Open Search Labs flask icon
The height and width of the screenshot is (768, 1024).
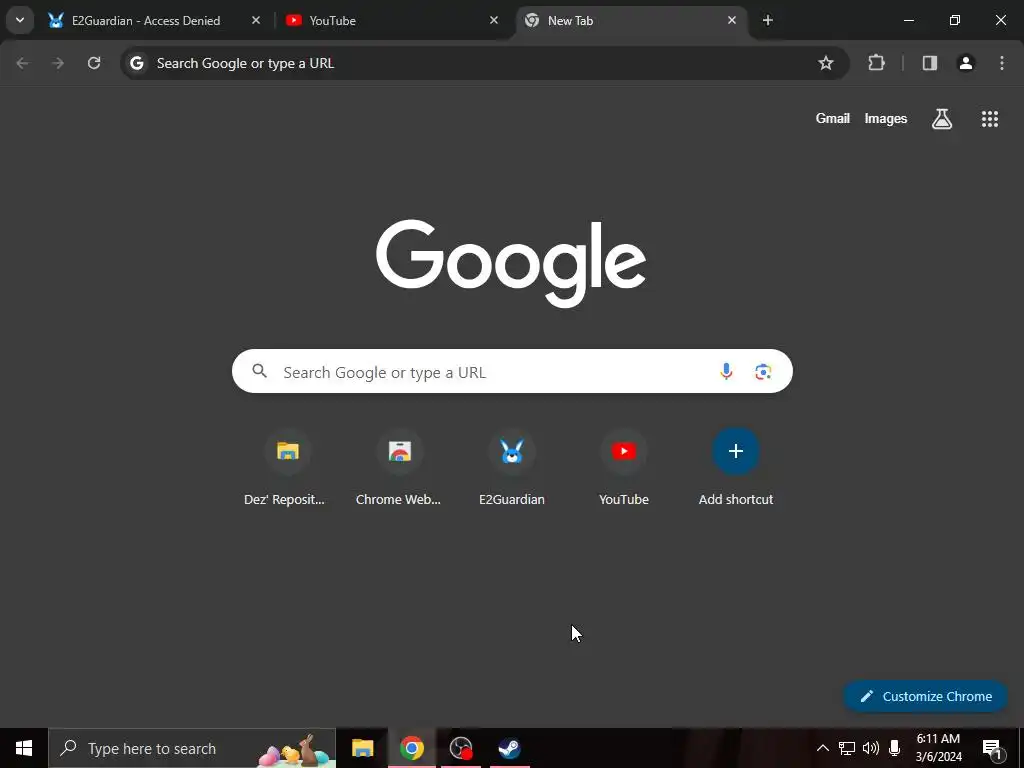pos(942,118)
